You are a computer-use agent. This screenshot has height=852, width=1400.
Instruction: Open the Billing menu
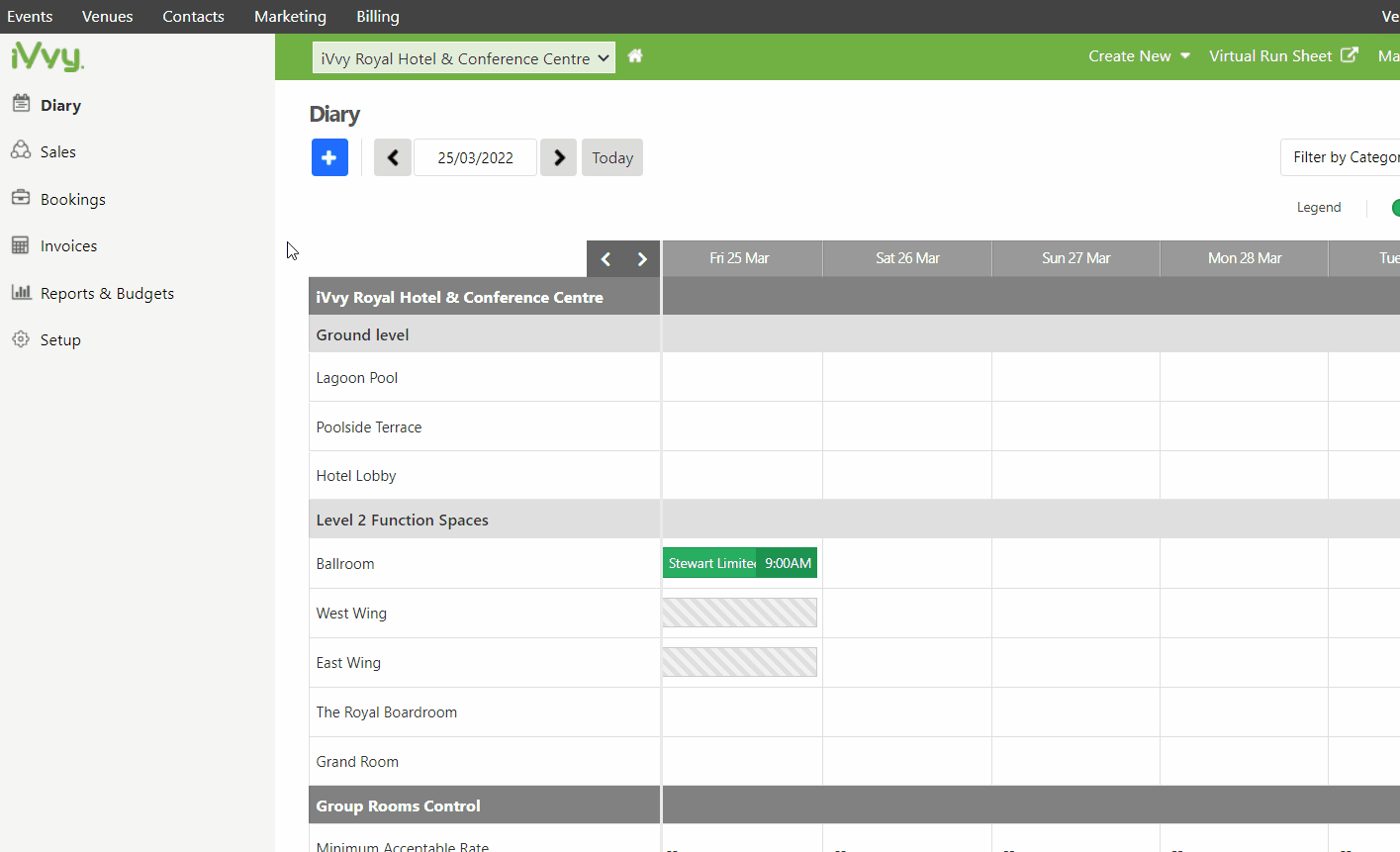(x=378, y=17)
